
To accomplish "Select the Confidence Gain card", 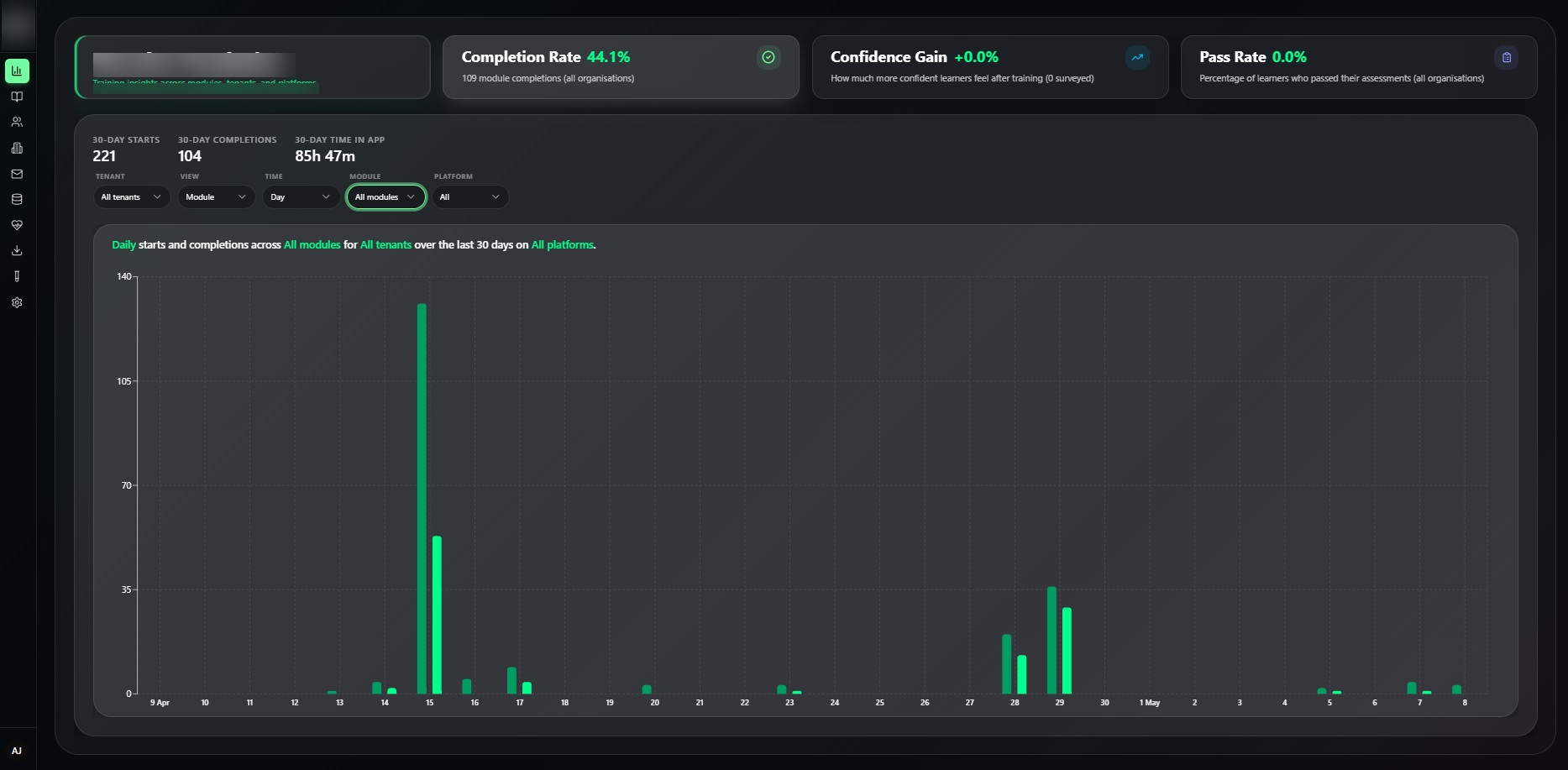I will click(x=990, y=67).
